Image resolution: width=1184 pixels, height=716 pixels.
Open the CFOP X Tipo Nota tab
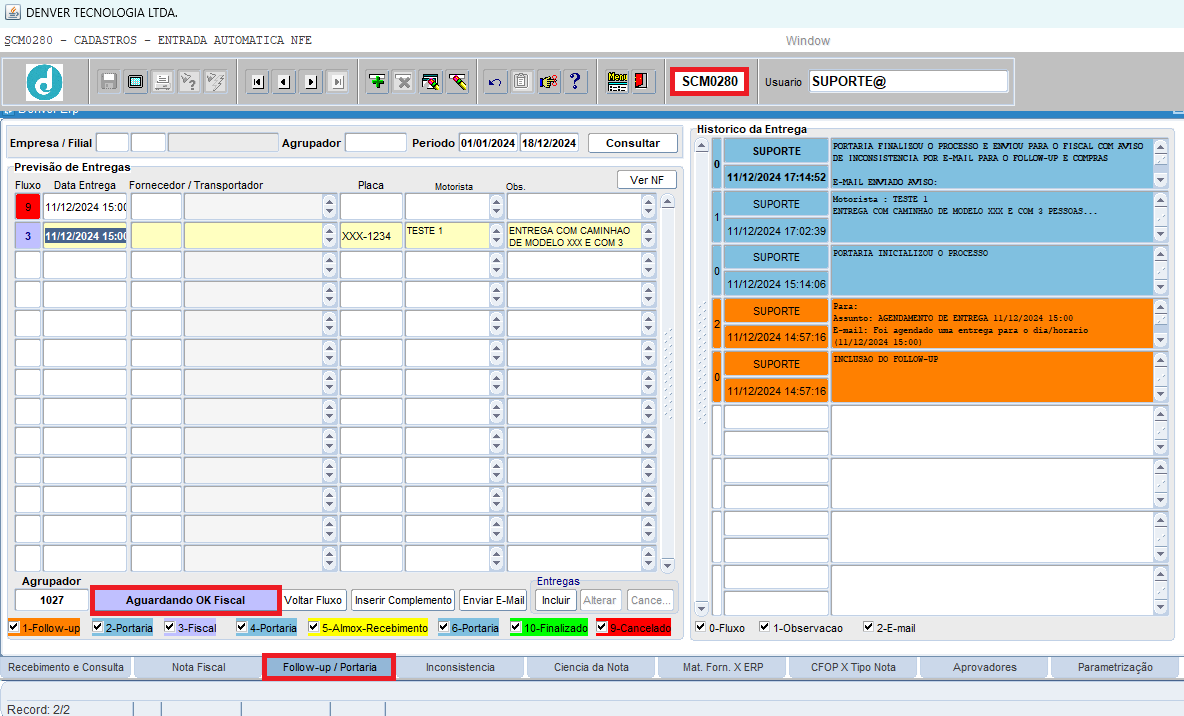point(853,668)
